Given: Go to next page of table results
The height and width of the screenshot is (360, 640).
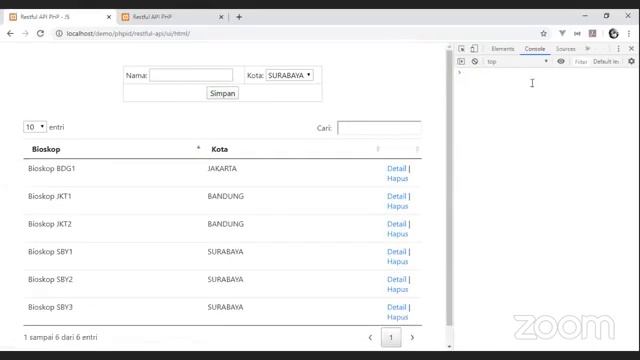Looking at the screenshot, I should (x=412, y=338).
